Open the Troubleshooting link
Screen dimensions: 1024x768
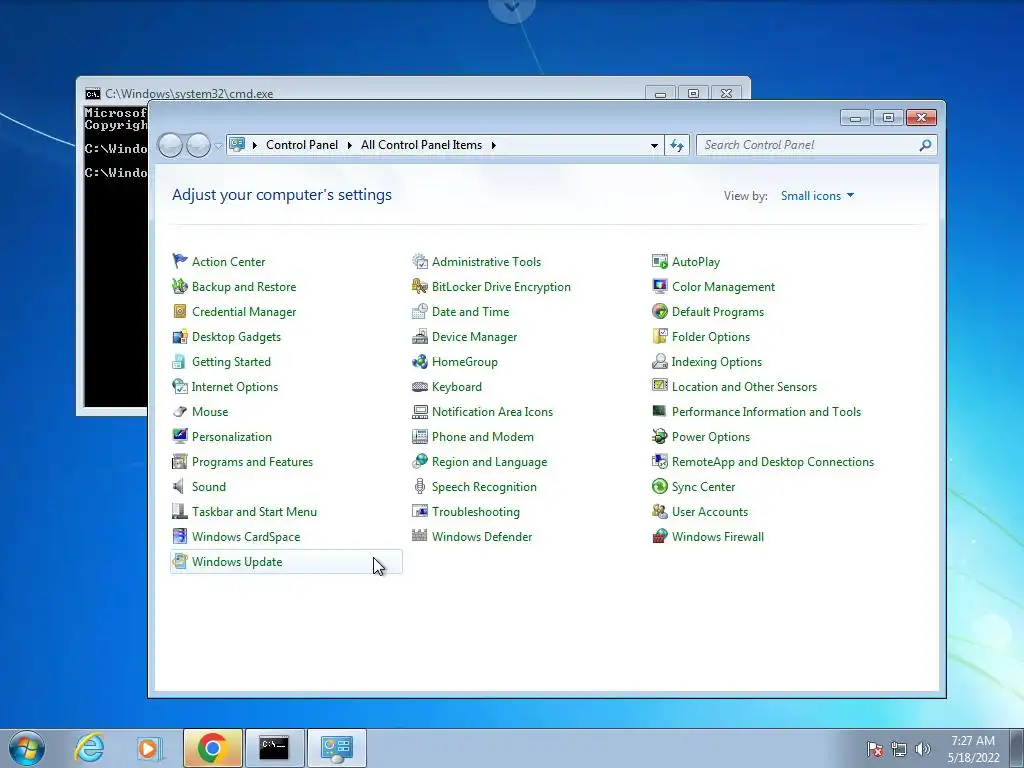coord(475,512)
